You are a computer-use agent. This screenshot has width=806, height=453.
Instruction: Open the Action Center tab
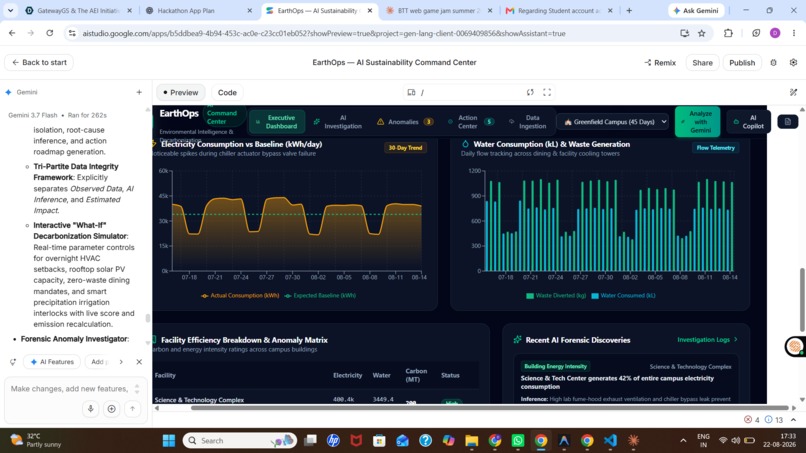pos(470,122)
